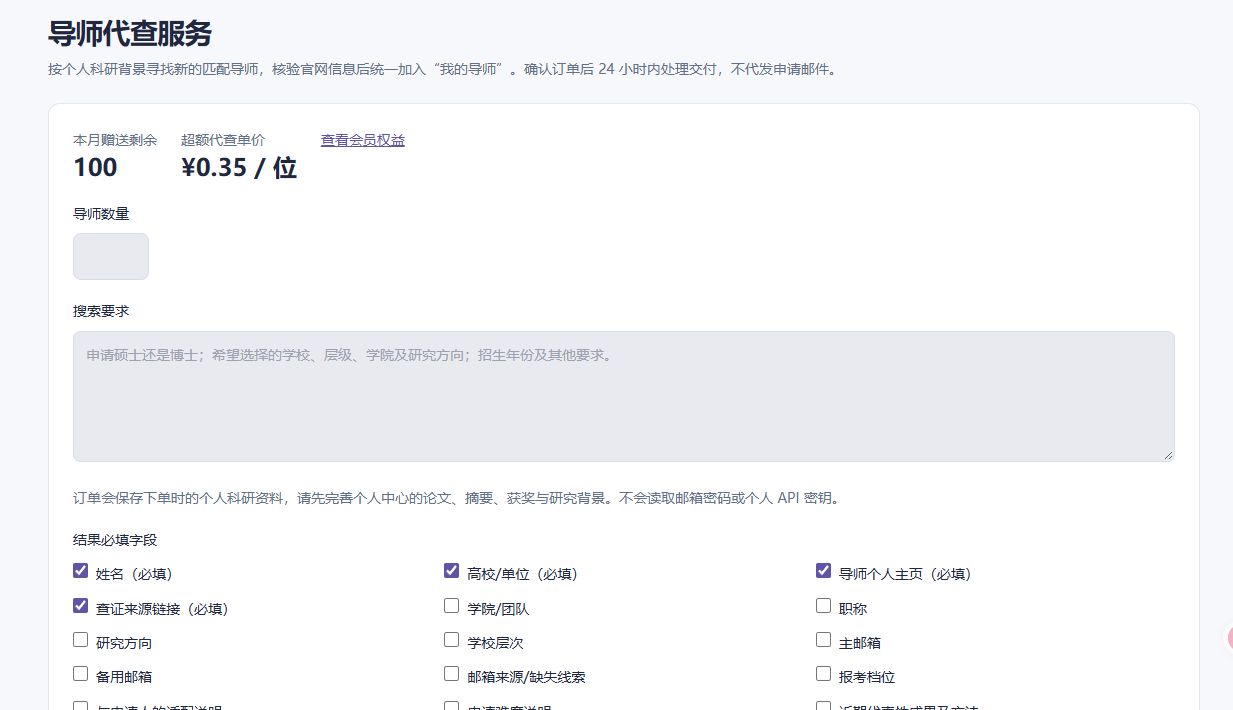Image resolution: width=1233 pixels, height=710 pixels.
Task: Check the 研究方向 field option
Action: (81, 640)
